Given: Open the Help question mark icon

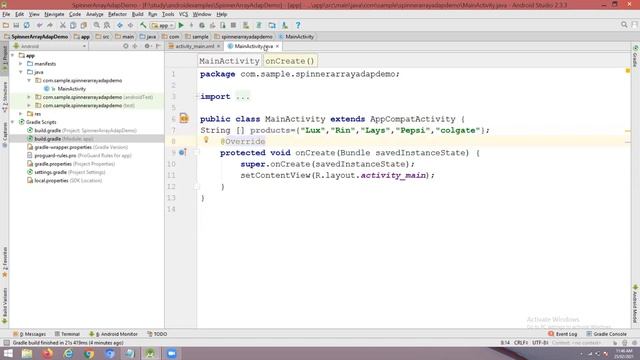Looking at the screenshot, I should coord(298,25).
